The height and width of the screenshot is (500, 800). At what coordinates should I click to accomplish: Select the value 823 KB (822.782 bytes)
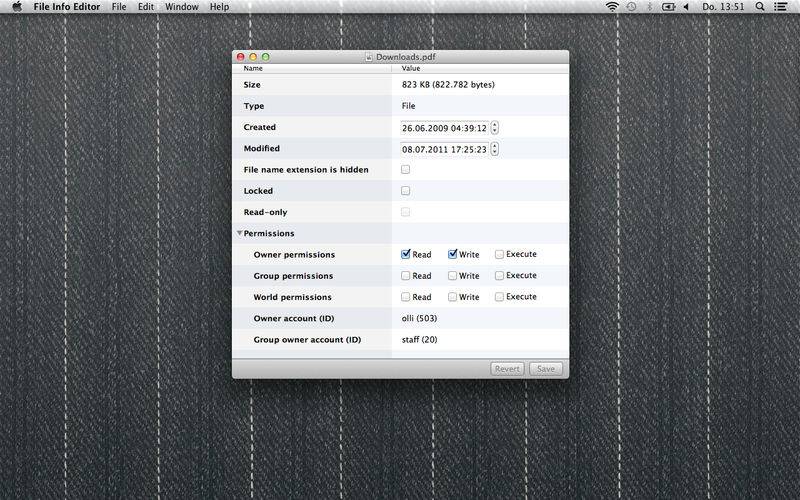tap(448, 85)
